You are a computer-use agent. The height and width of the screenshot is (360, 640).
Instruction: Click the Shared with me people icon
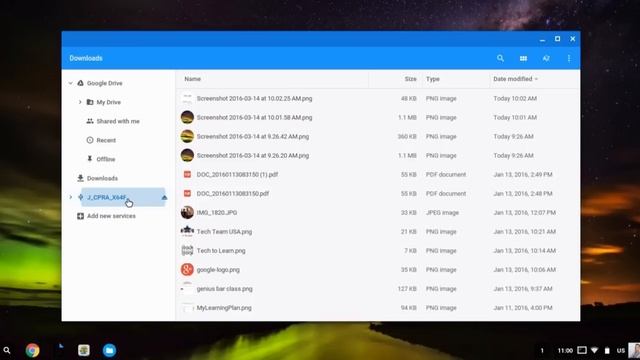tap(90, 121)
